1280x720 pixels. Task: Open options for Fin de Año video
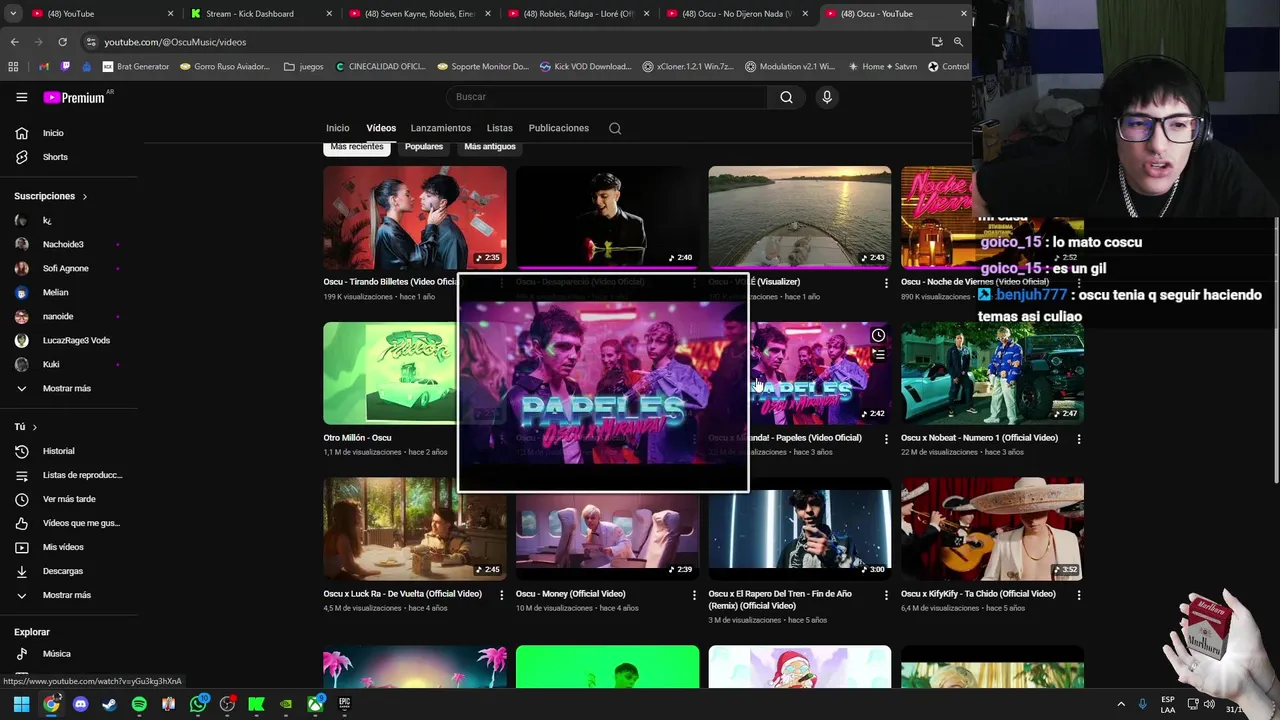pyautogui.click(x=886, y=595)
